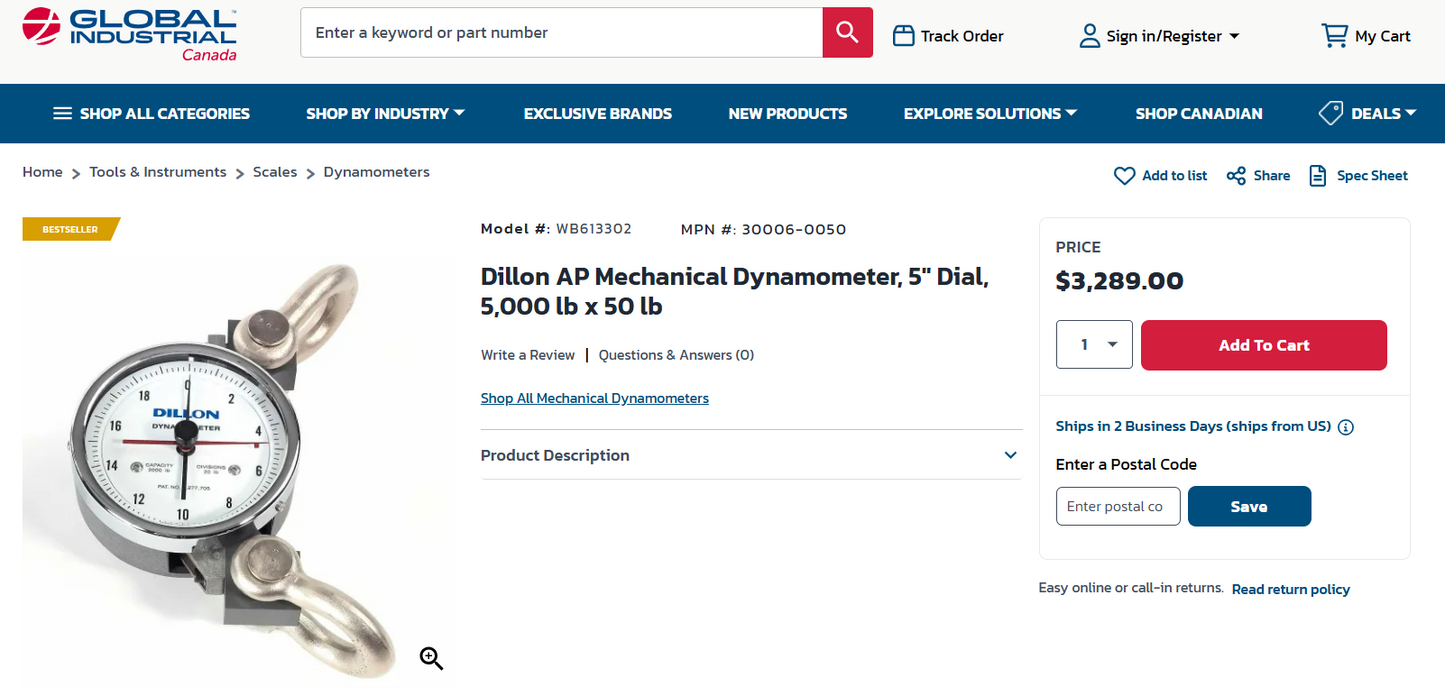Viewport: 1445px width, 696px height.
Task: Open My Cart via the cart icon
Action: tap(1334, 35)
